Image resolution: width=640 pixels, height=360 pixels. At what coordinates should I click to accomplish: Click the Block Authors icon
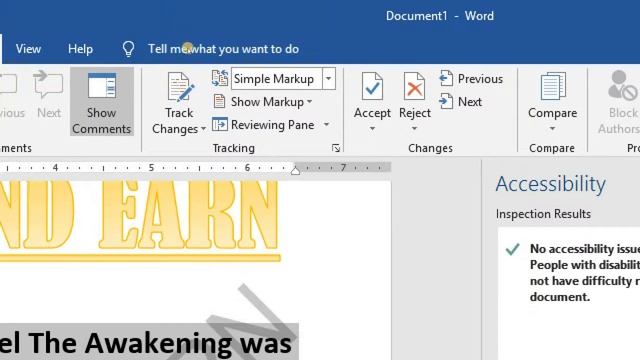pyautogui.click(x=622, y=85)
